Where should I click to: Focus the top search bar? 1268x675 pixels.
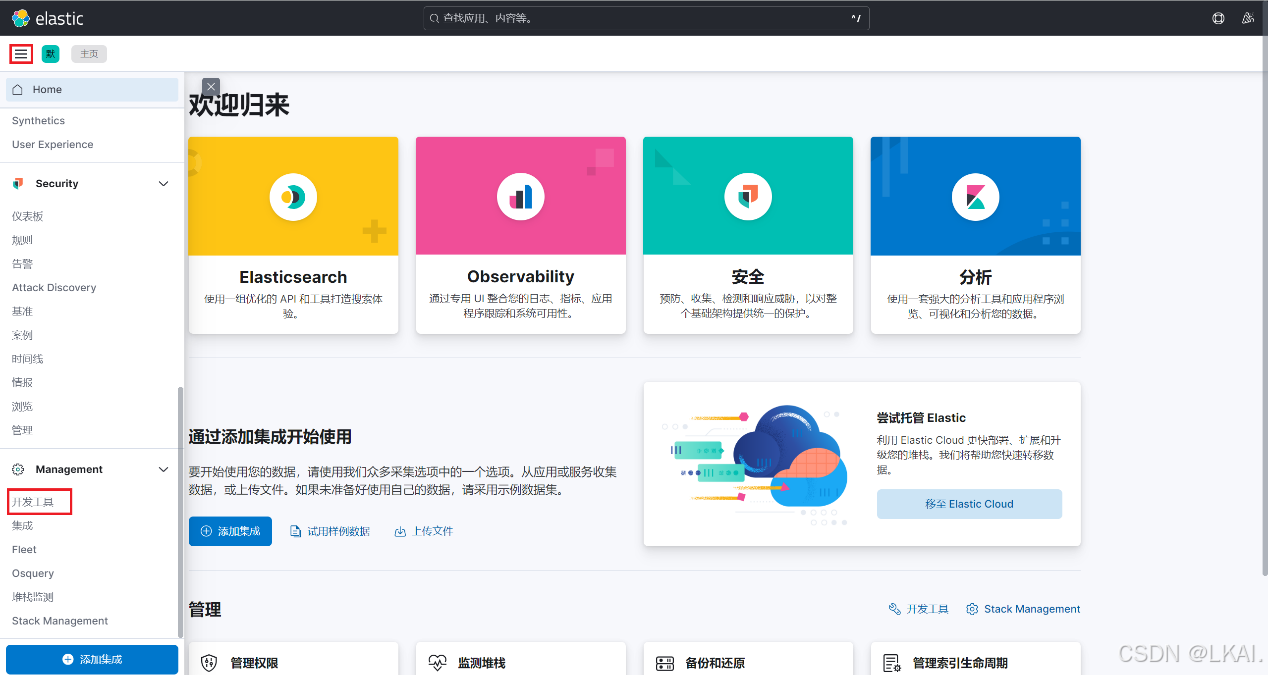pyautogui.click(x=646, y=18)
